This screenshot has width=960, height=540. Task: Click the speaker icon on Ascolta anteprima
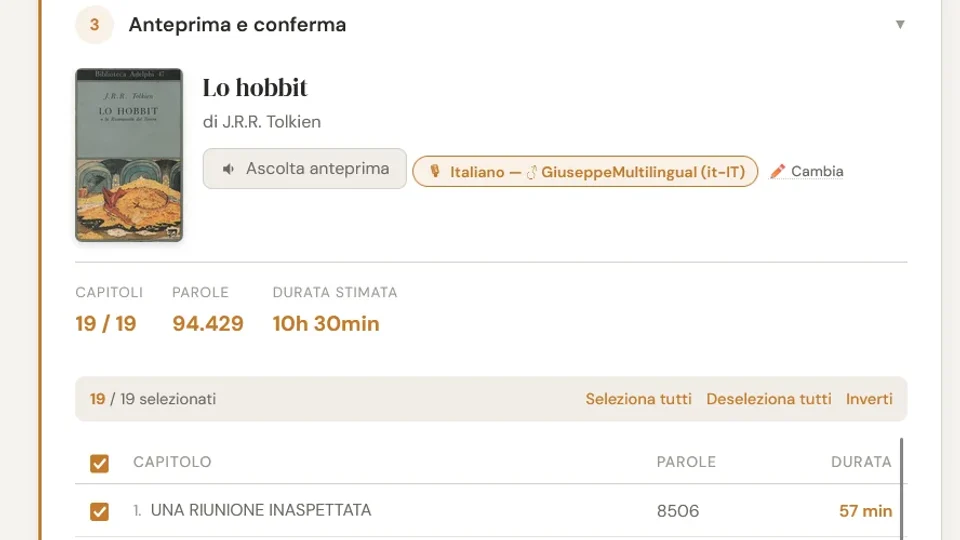click(x=229, y=169)
